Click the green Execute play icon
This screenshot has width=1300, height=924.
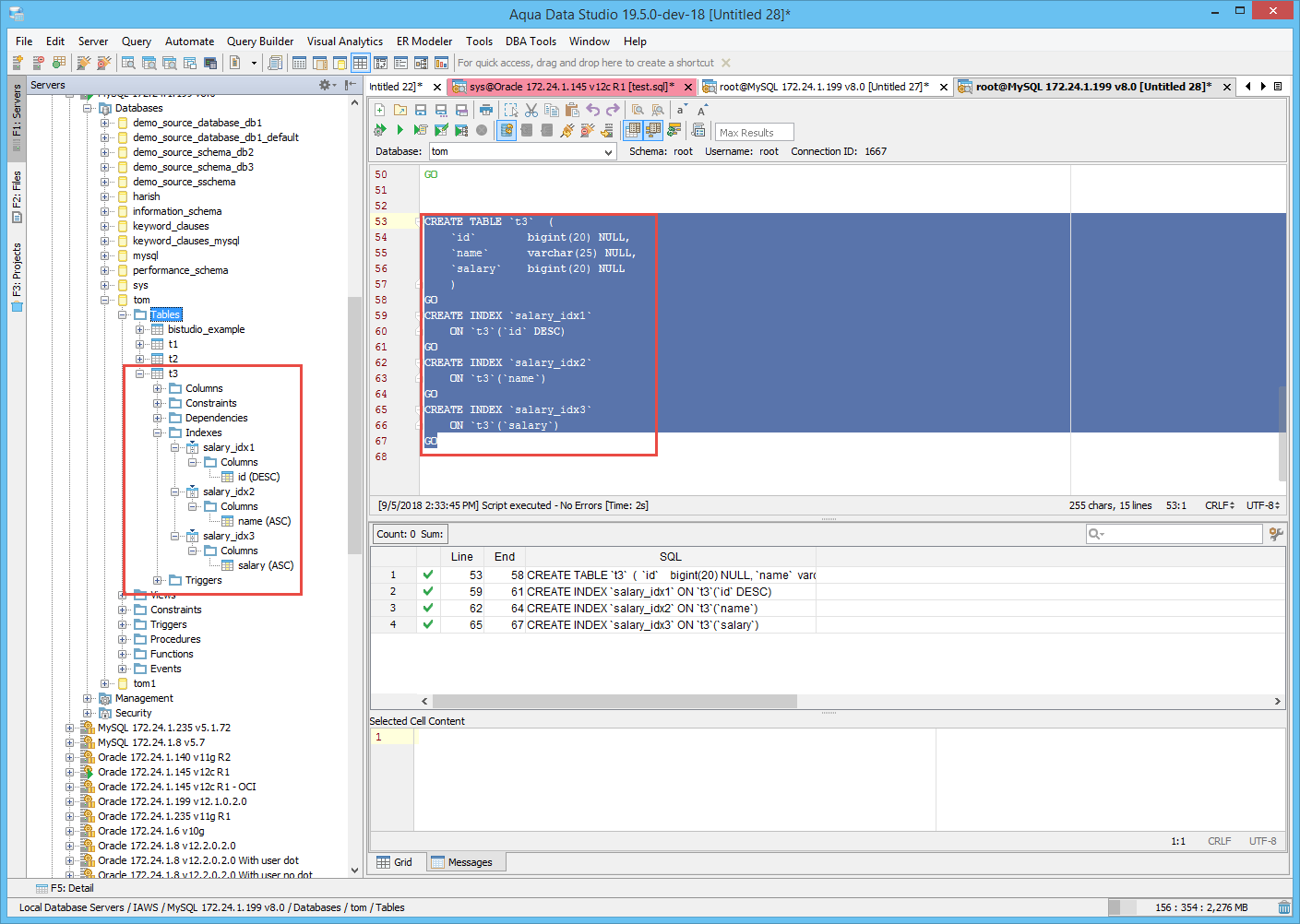click(400, 130)
